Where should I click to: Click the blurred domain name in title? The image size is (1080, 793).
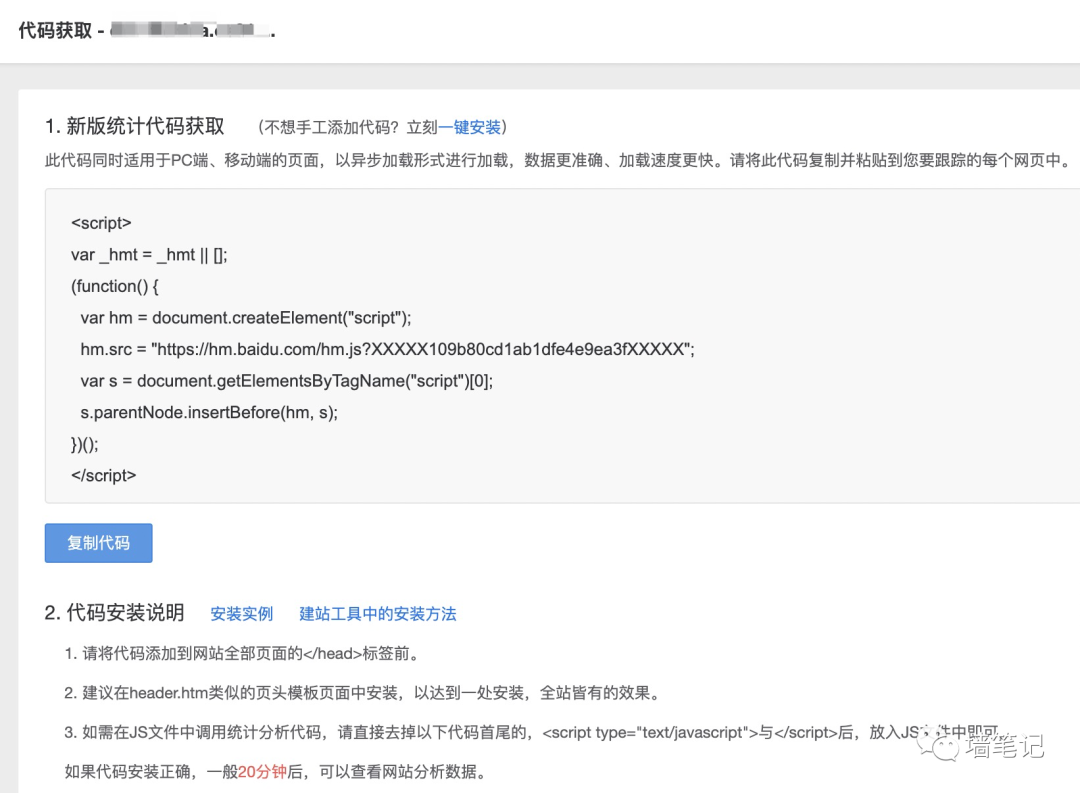190,30
